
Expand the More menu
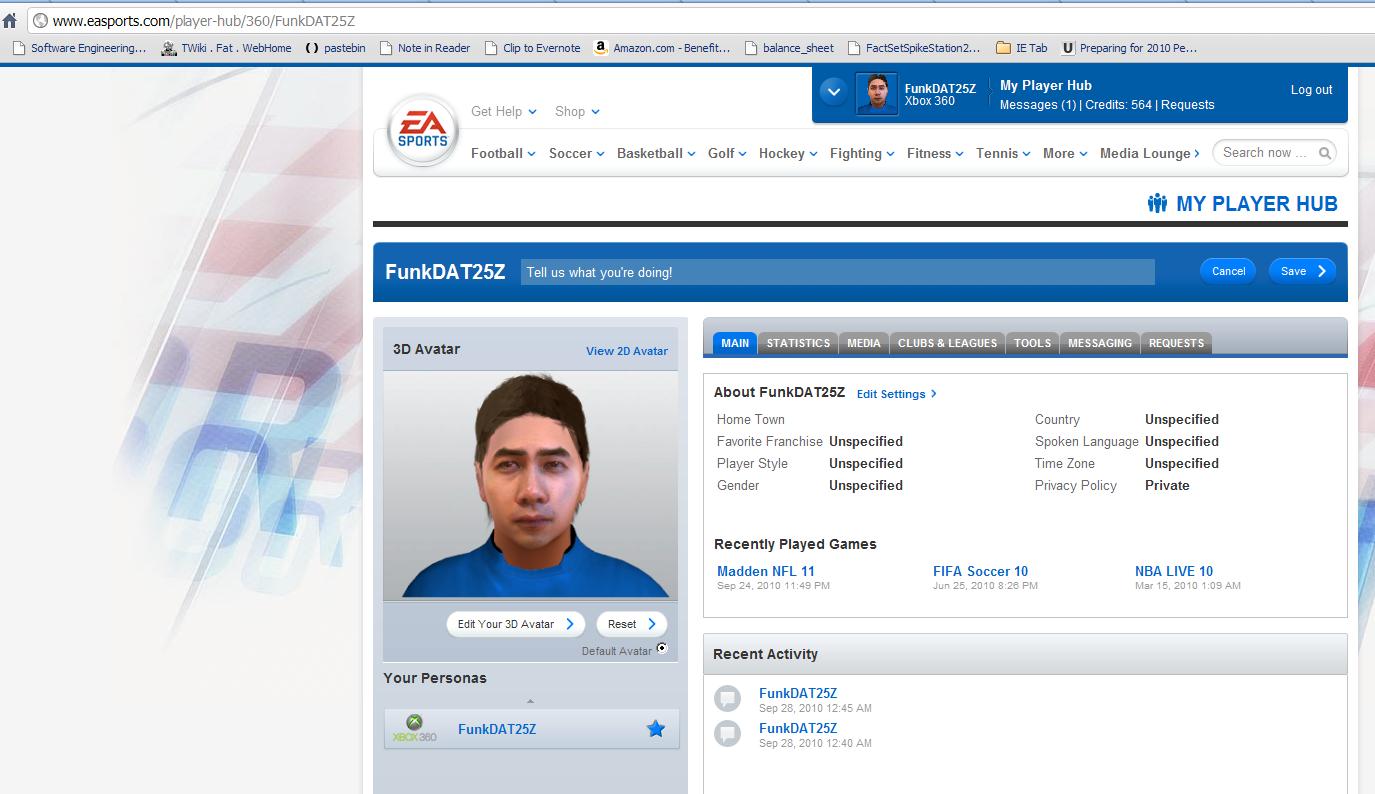pyautogui.click(x=1065, y=153)
